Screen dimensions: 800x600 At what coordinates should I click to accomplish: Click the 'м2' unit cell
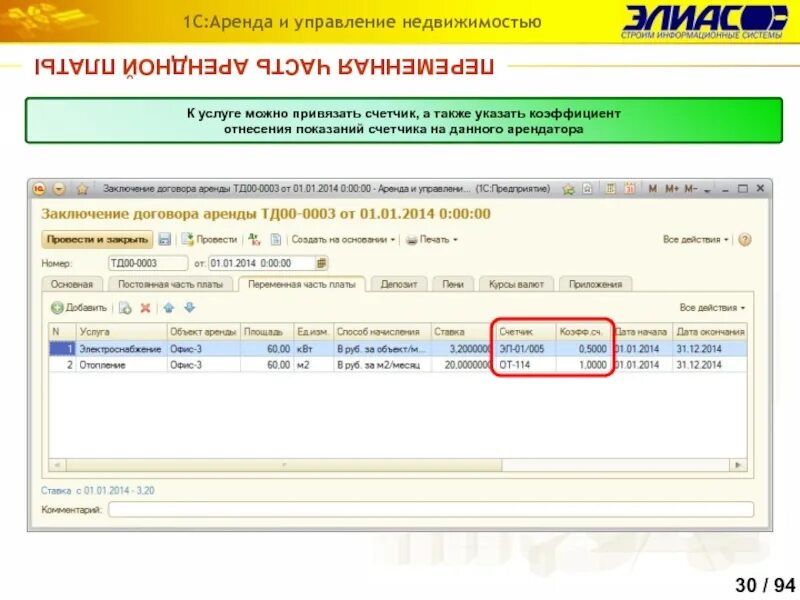[x=314, y=365]
